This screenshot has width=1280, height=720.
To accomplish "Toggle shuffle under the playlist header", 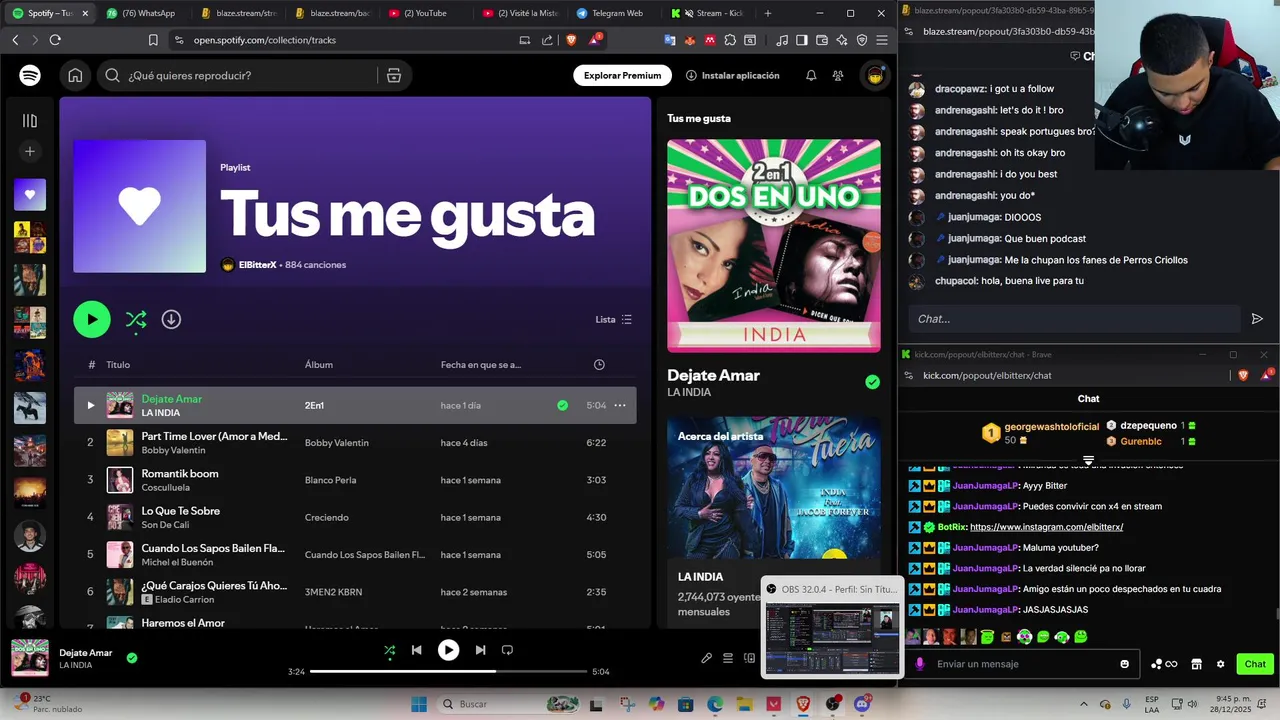I will (136, 319).
